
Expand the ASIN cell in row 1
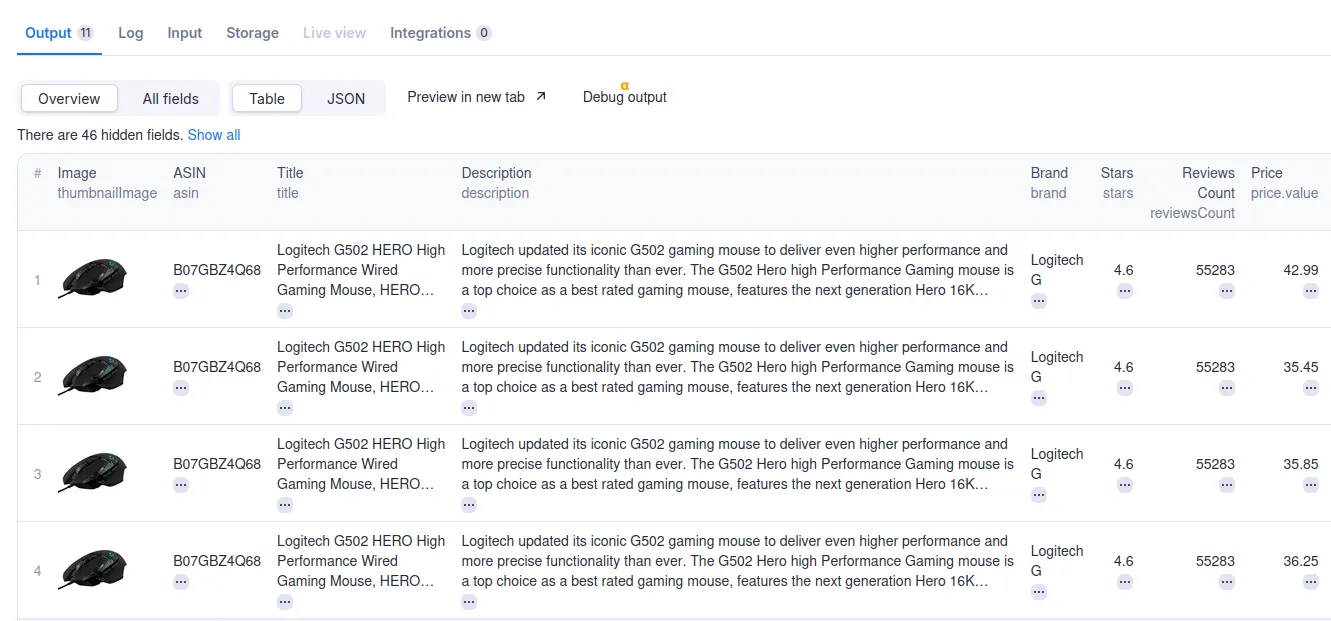181,291
